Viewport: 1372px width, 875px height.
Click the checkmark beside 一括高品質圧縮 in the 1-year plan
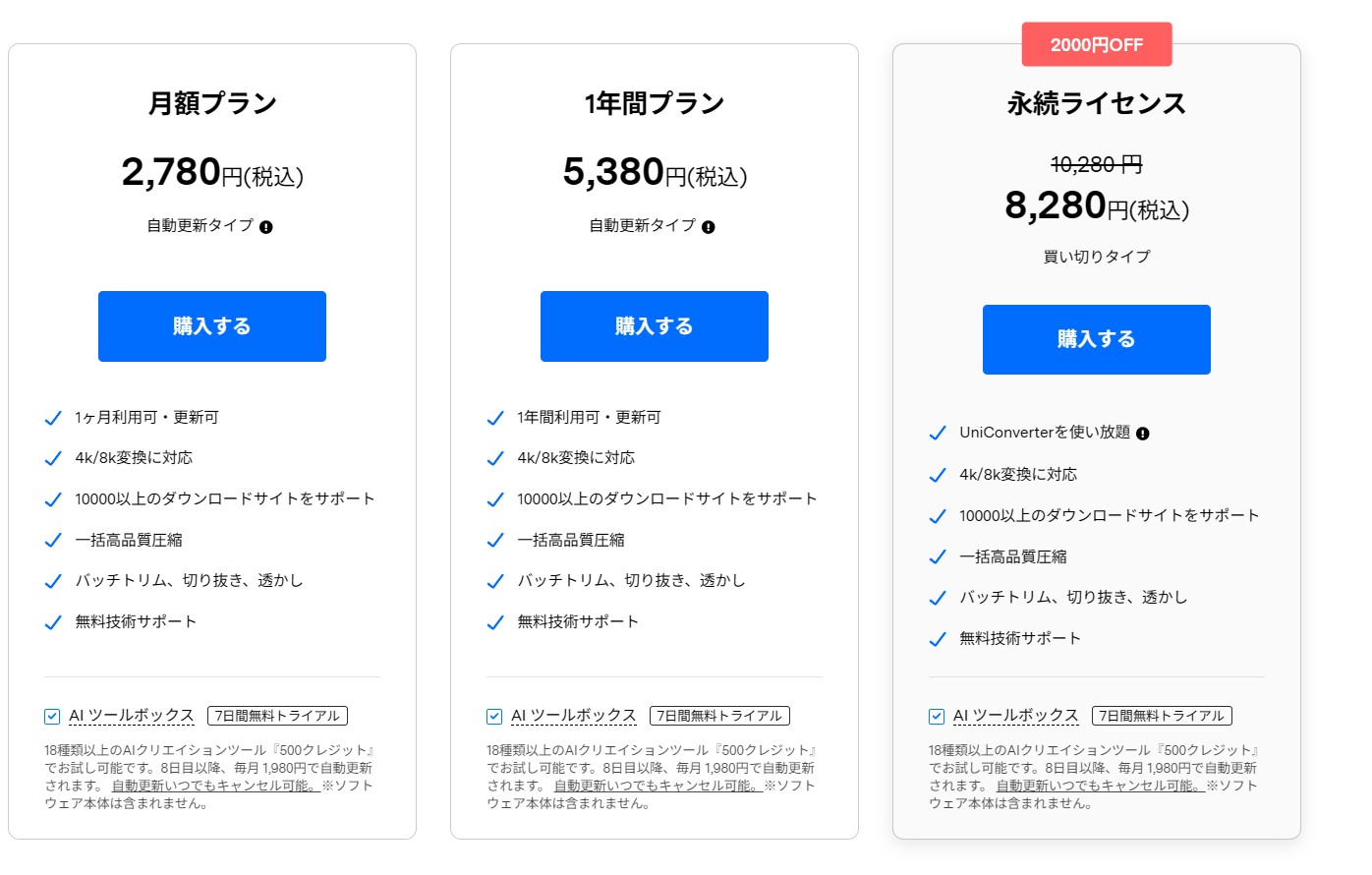pos(495,540)
